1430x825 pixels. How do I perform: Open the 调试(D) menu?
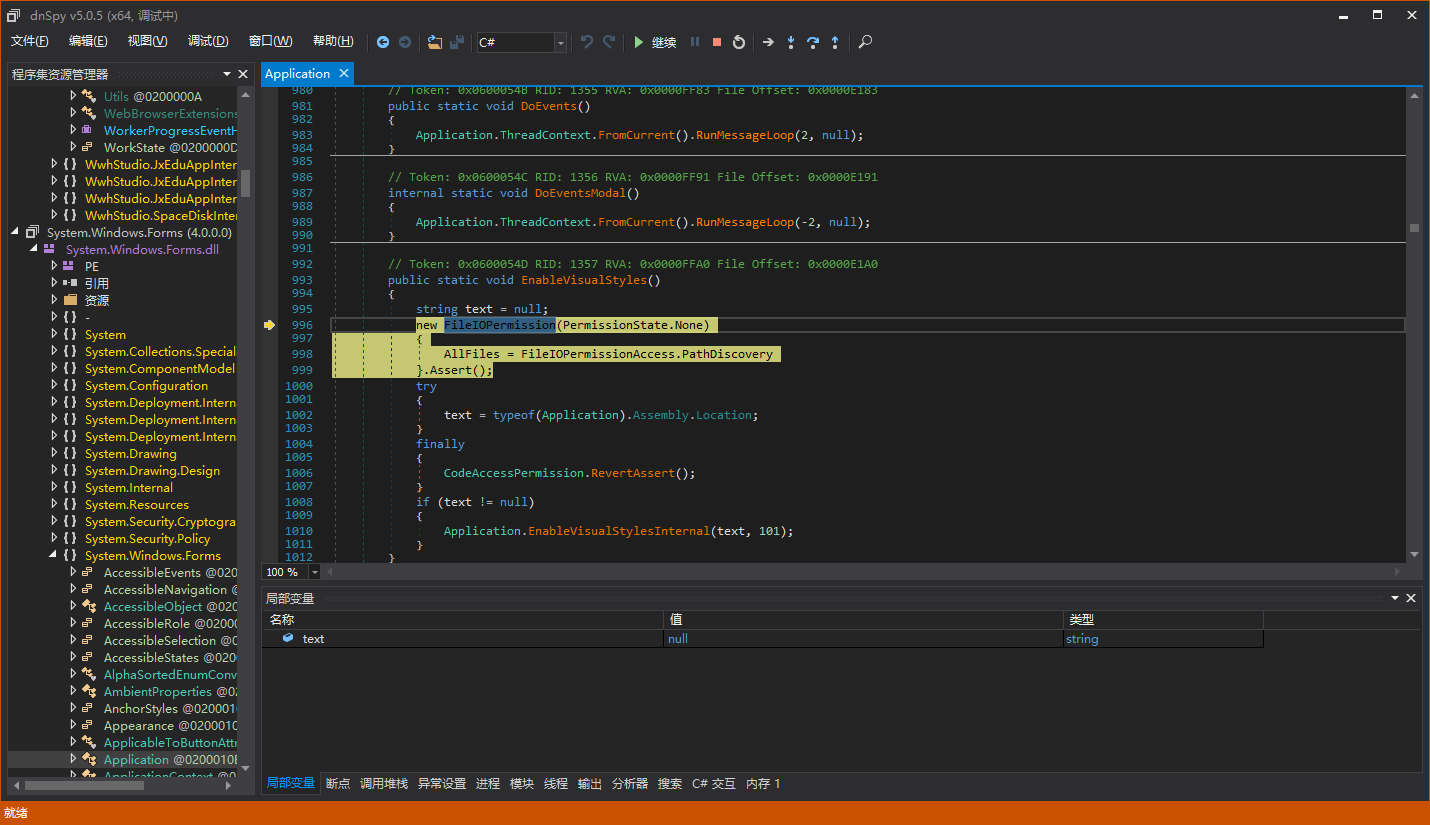point(207,41)
